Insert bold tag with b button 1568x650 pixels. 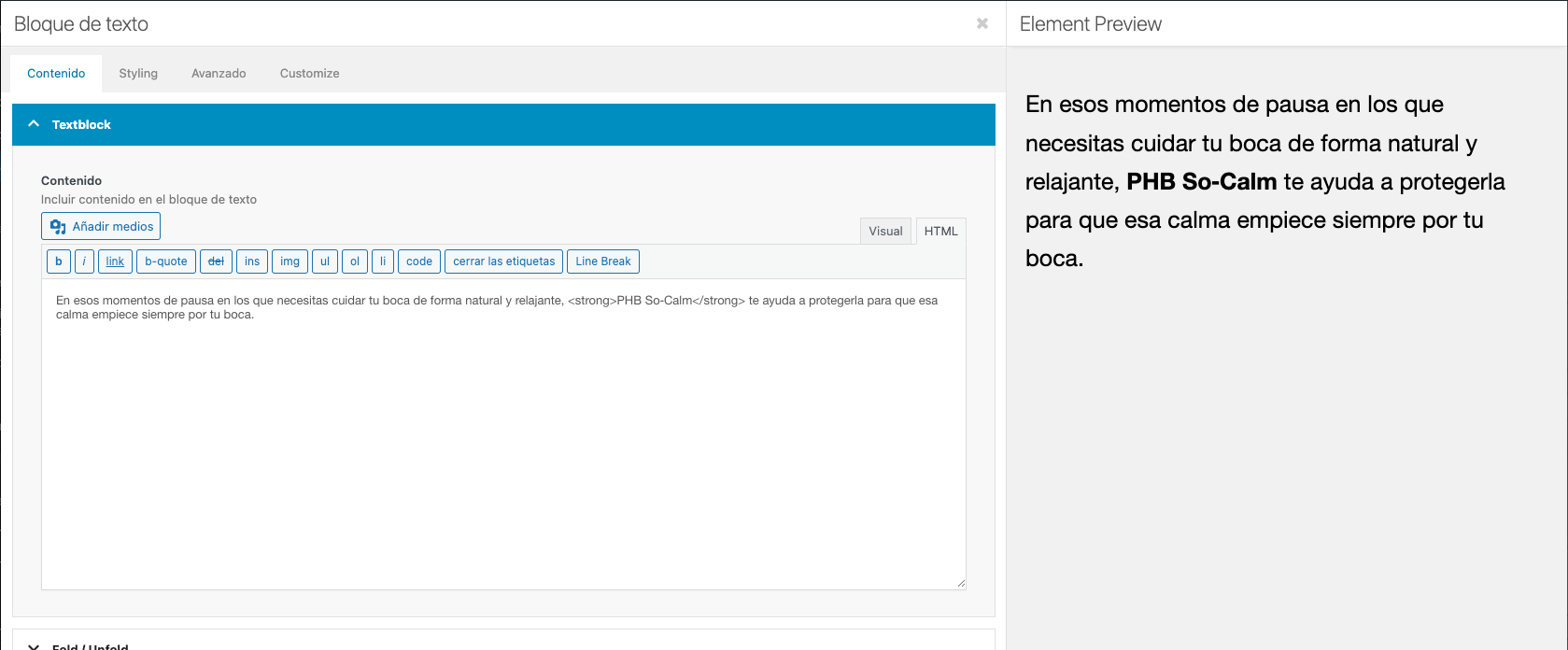(59, 261)
